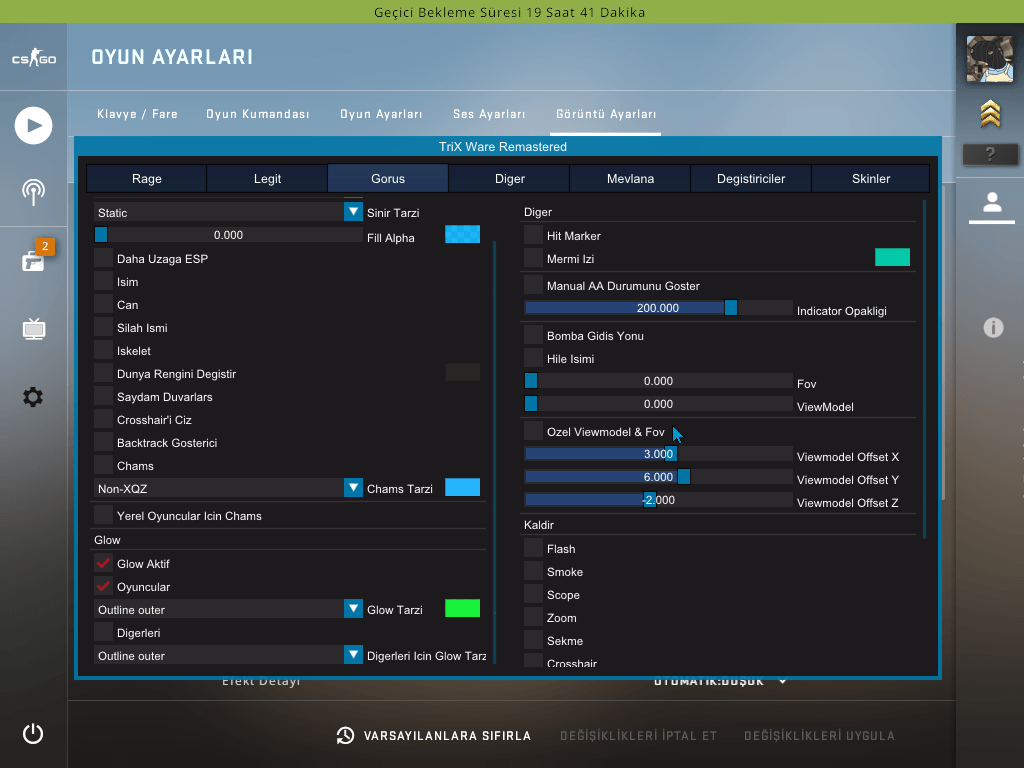1024x768 pixels.
Task: Toggle the Can checkbox
Action: (x=103, y=304)
